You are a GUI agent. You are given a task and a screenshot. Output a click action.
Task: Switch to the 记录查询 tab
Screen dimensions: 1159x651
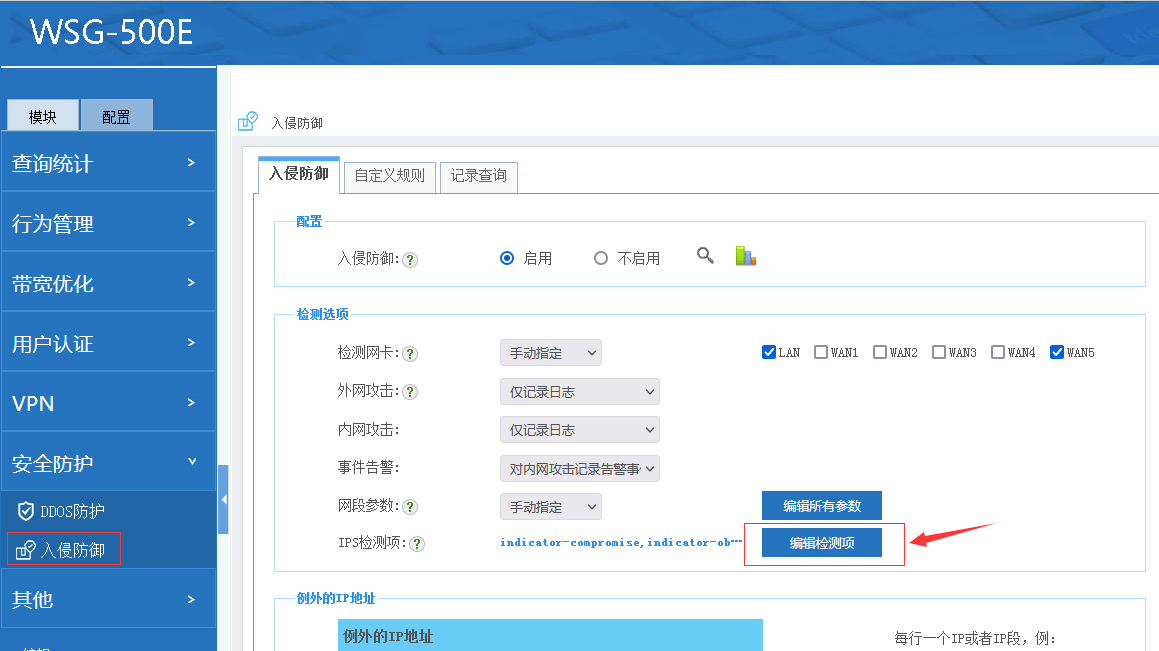coord(478,176)
